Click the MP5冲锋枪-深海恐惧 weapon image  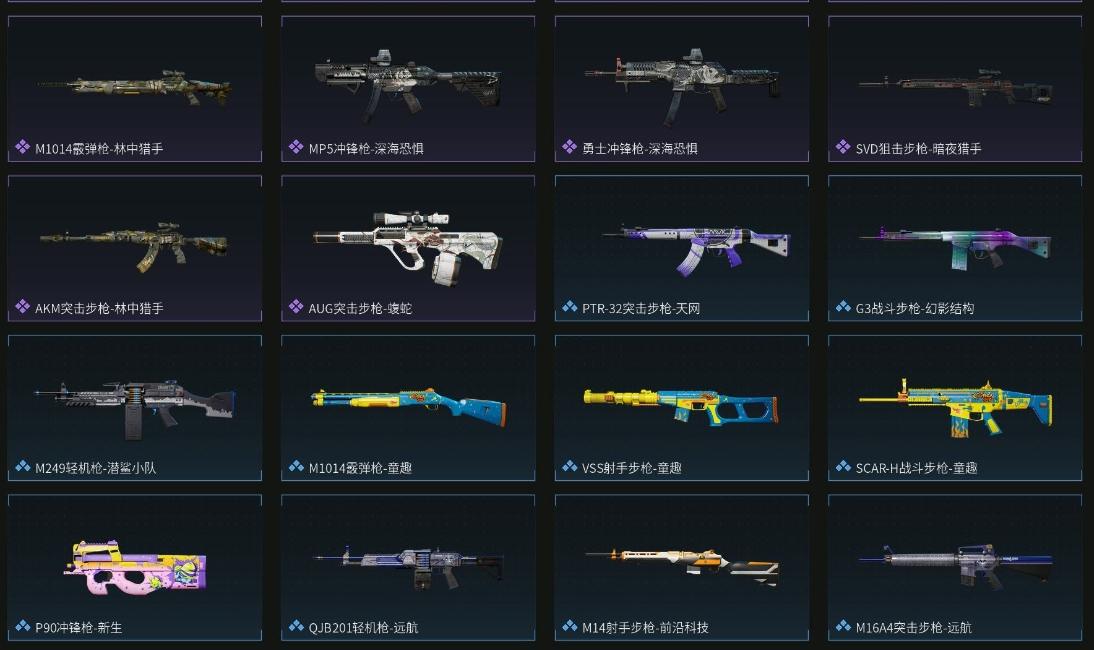[x=407, y=84]
